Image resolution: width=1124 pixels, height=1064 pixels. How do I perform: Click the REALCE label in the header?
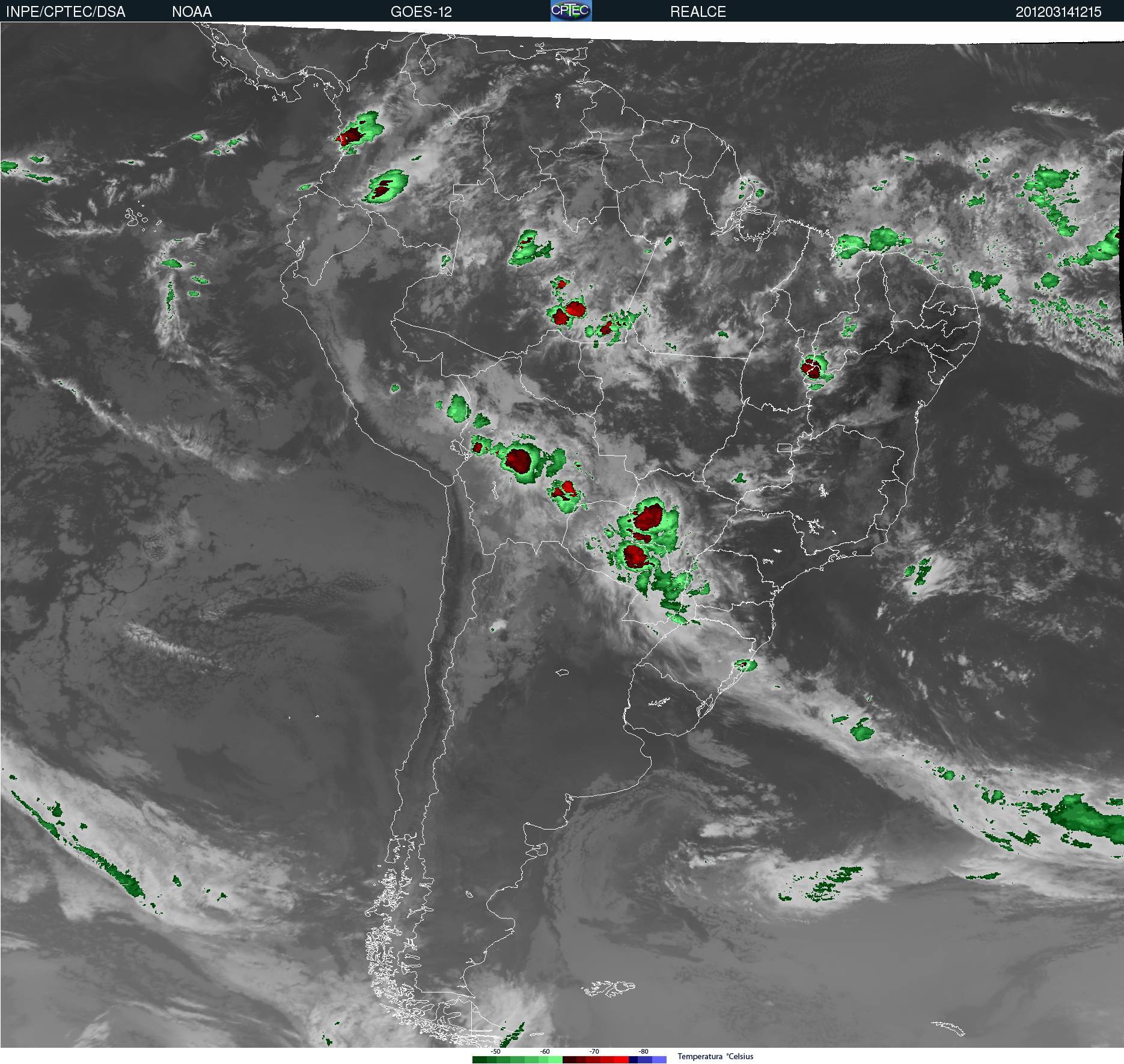pos(698,12)
